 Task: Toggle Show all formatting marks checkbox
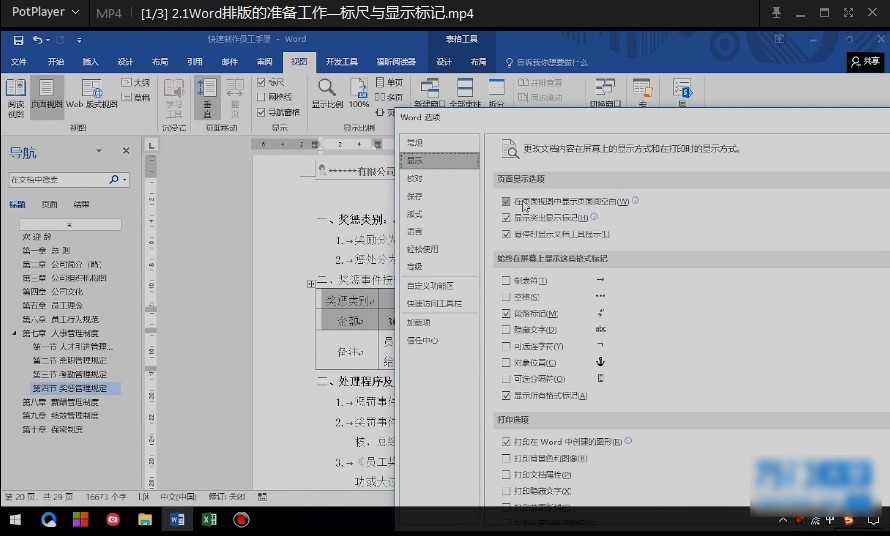(x=506, y=395)
